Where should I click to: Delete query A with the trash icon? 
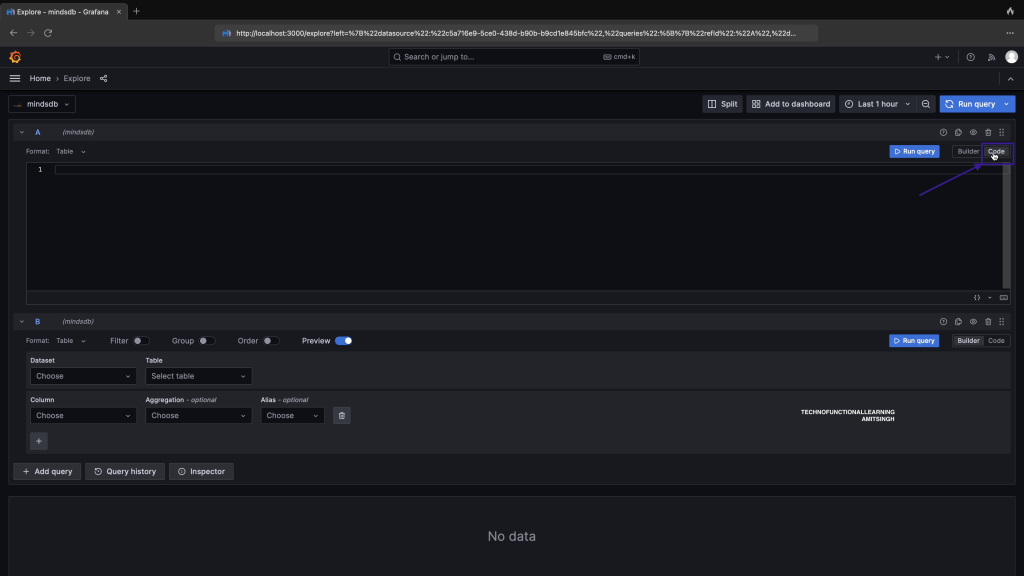pyautogui.click(x=988, y=132)
